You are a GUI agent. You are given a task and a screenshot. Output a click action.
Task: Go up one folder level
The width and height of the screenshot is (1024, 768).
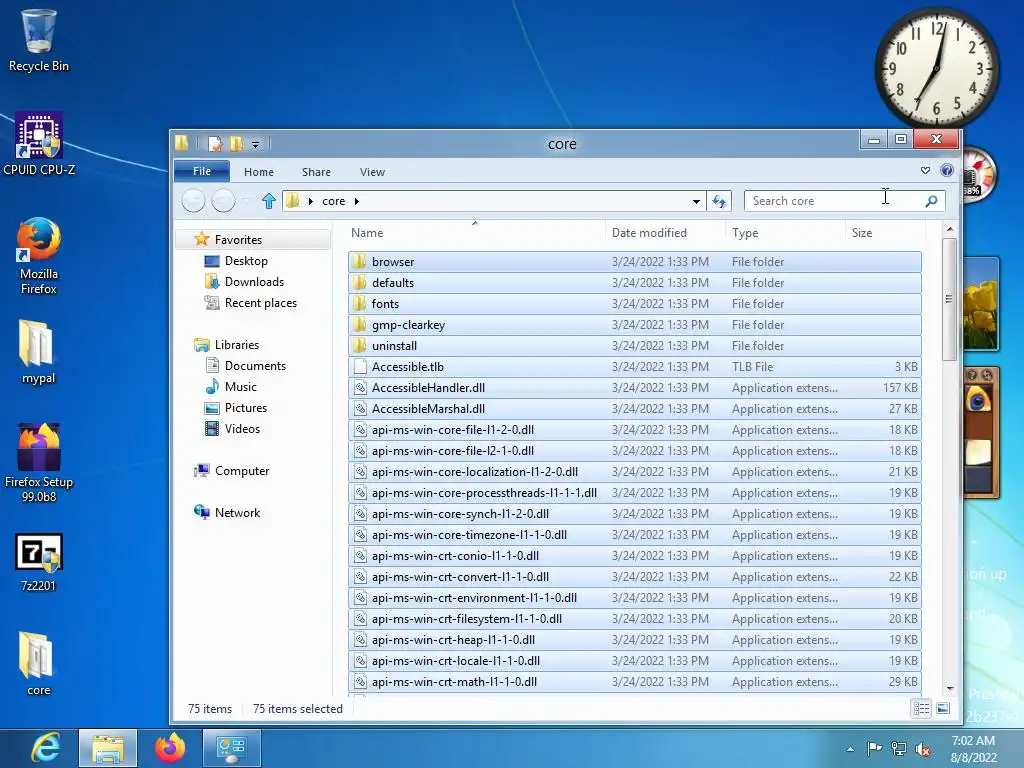[x=268, y=200]
